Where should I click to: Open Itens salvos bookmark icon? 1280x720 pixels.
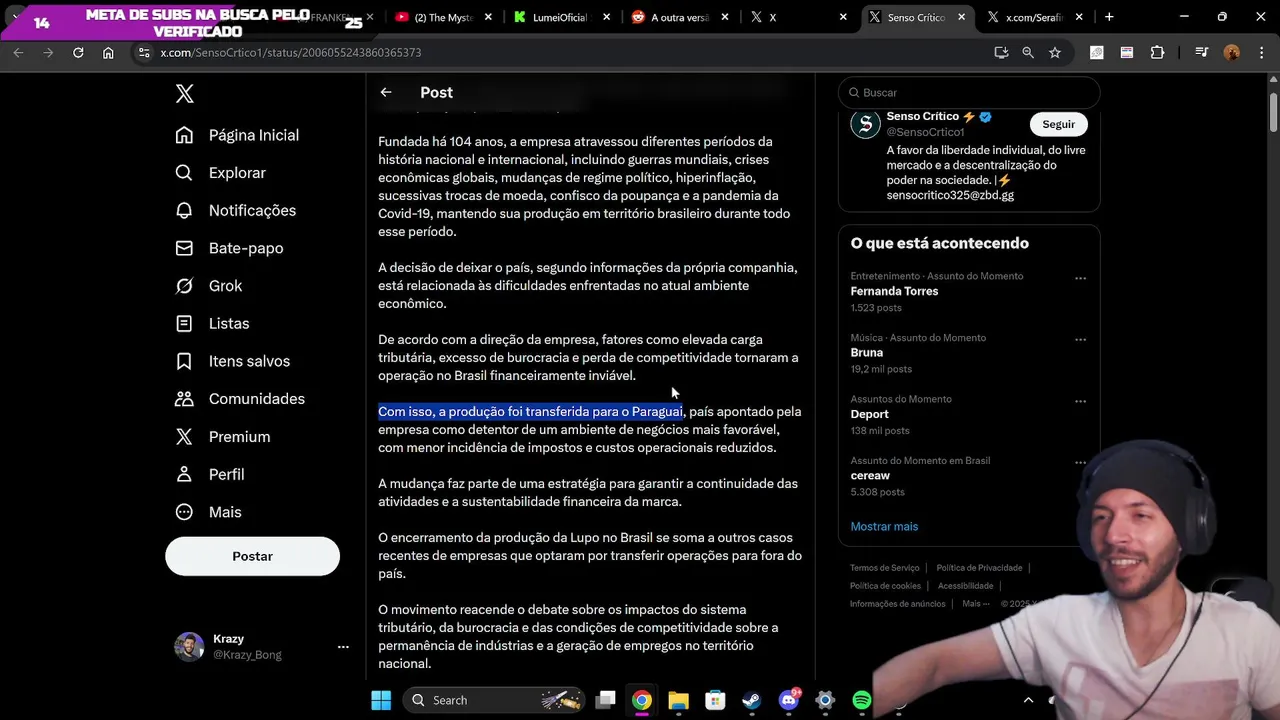(184, 361)
